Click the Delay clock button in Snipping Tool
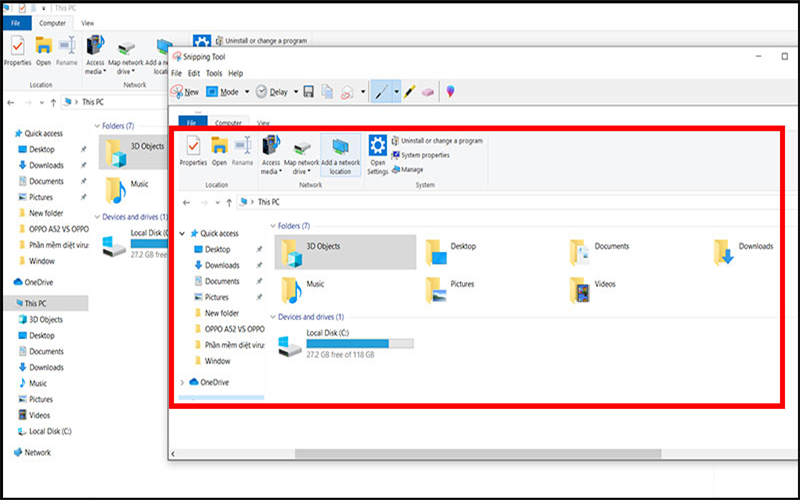Viewport: 800px width, 500px height. click(271, 92)
